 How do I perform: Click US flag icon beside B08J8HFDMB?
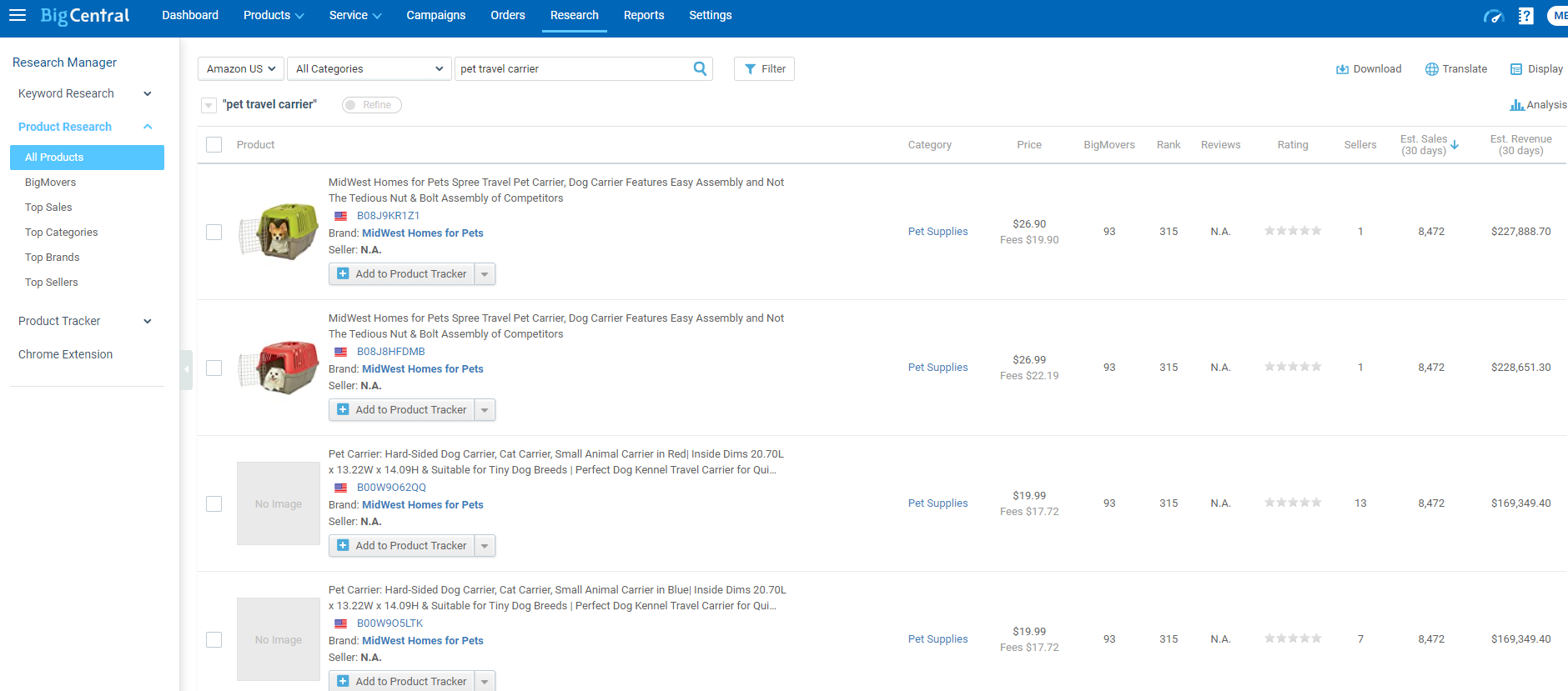pos(341,352)
